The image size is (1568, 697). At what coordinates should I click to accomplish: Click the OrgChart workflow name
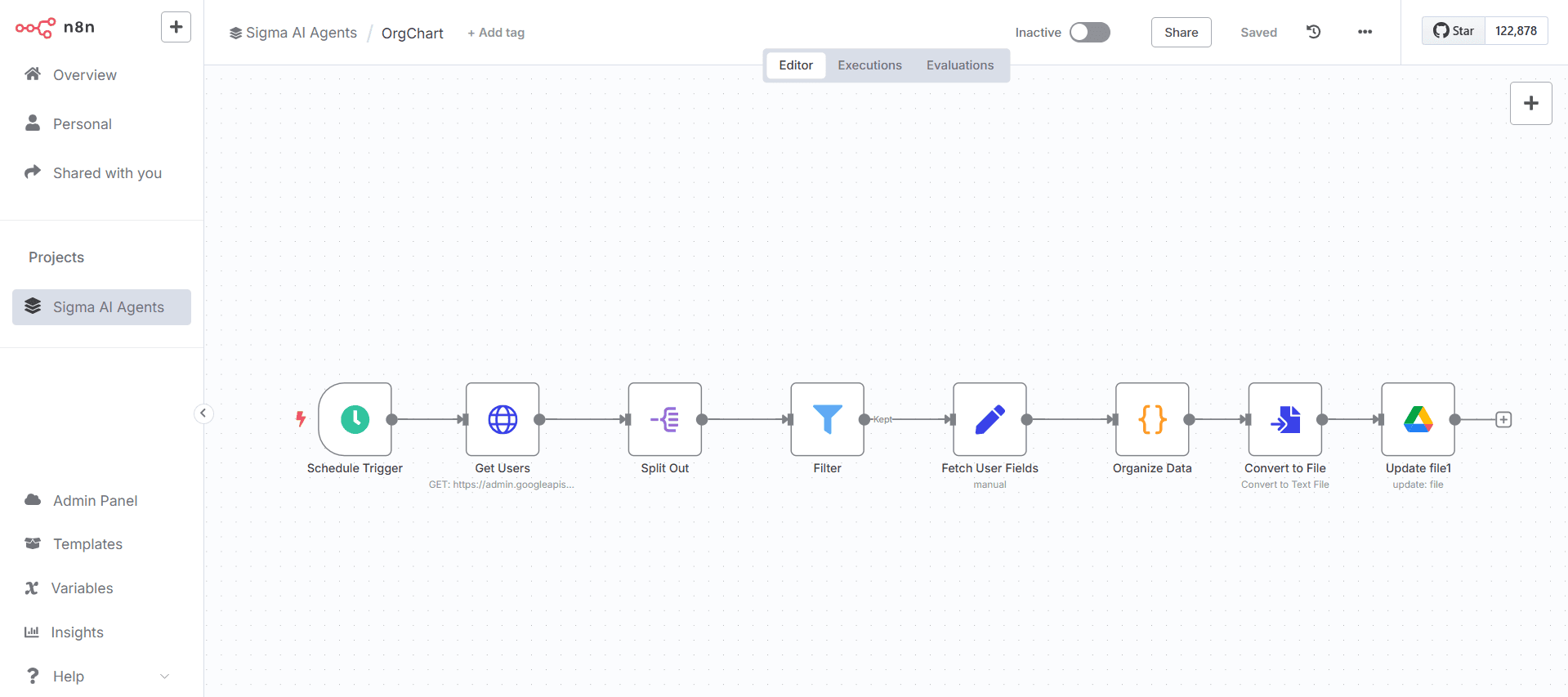pyautogui.click(x=413, y=34)
